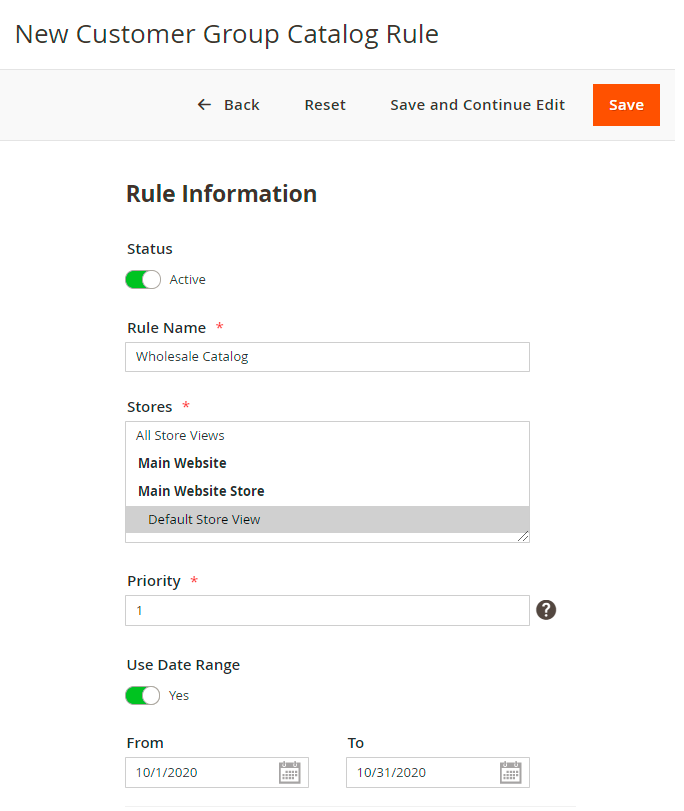
Task: Focus the Rule Name text field
Action: [327, 357]
